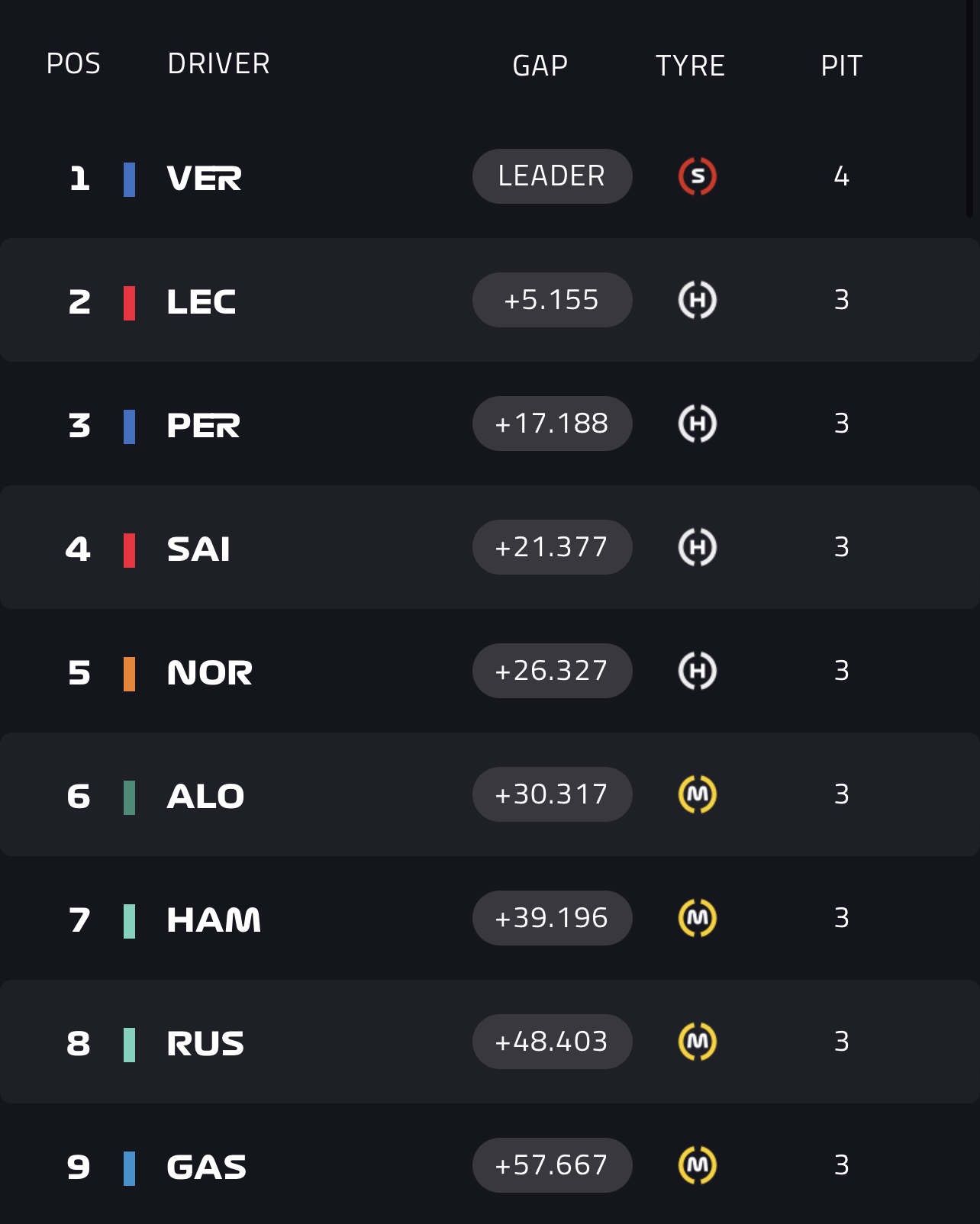The height and width of the screenshot is (1224, 980).
Task: Click the red team color bar beside LEC
Action: click(x=130, y=303)
